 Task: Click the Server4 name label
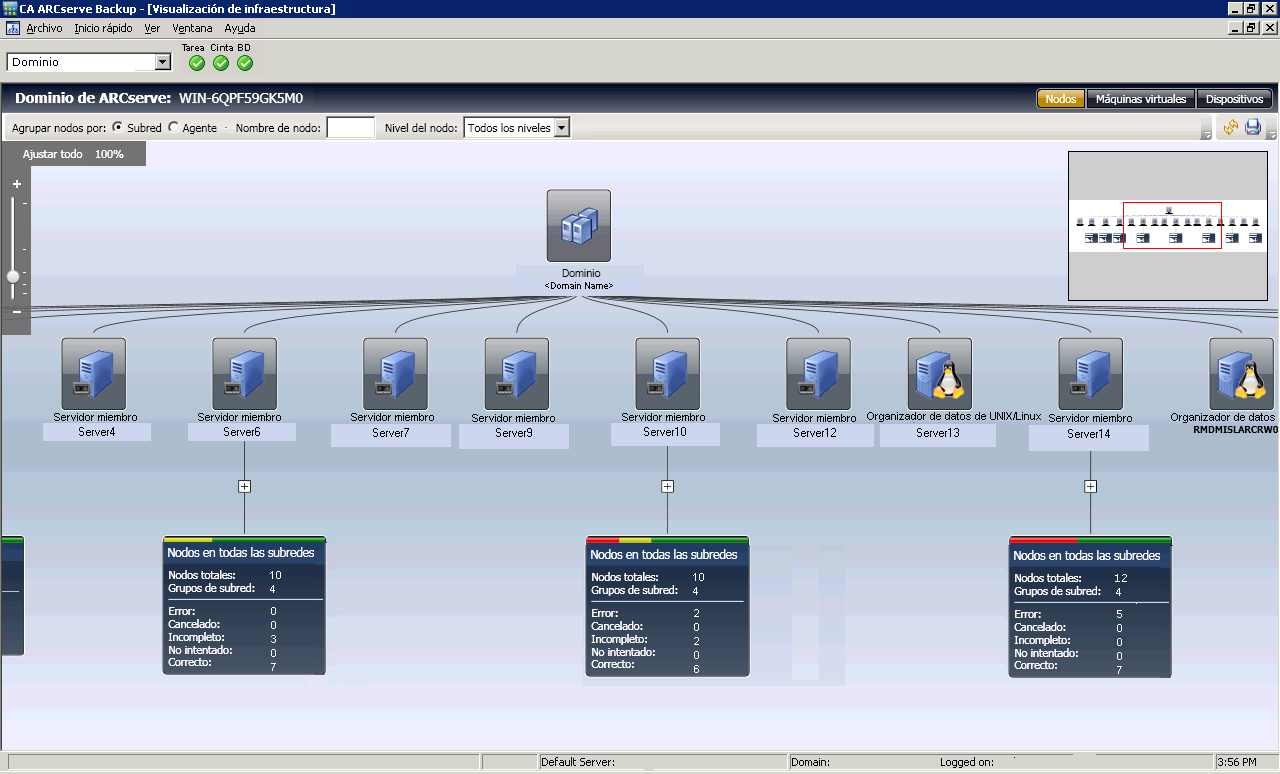pos(97,432)
